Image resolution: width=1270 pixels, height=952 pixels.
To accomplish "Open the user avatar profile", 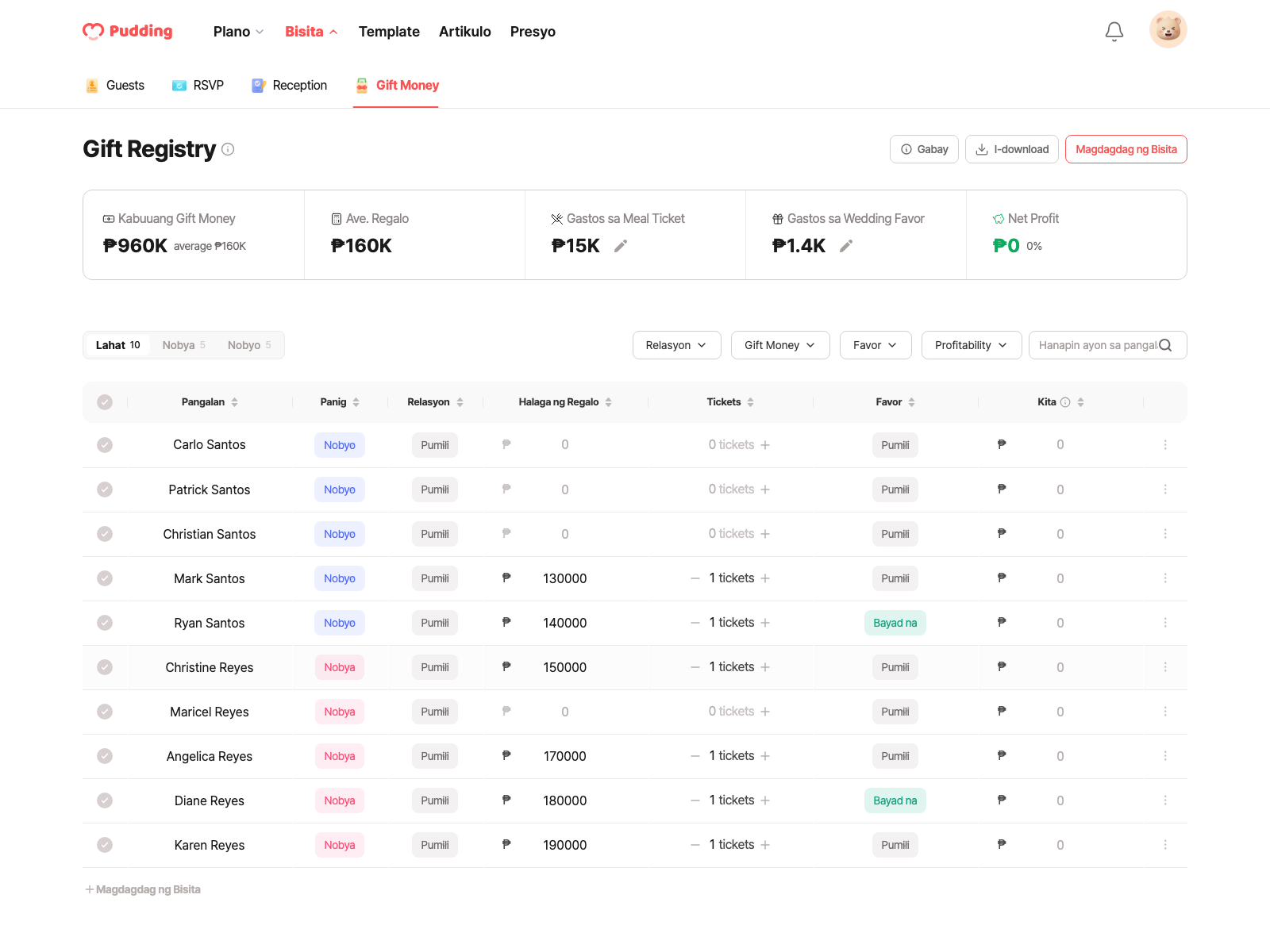I will coord(1168,30).
